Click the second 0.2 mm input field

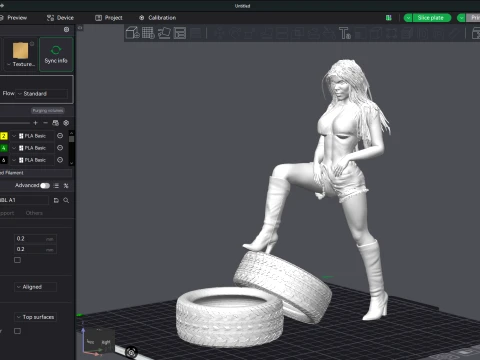pos(35,249)
